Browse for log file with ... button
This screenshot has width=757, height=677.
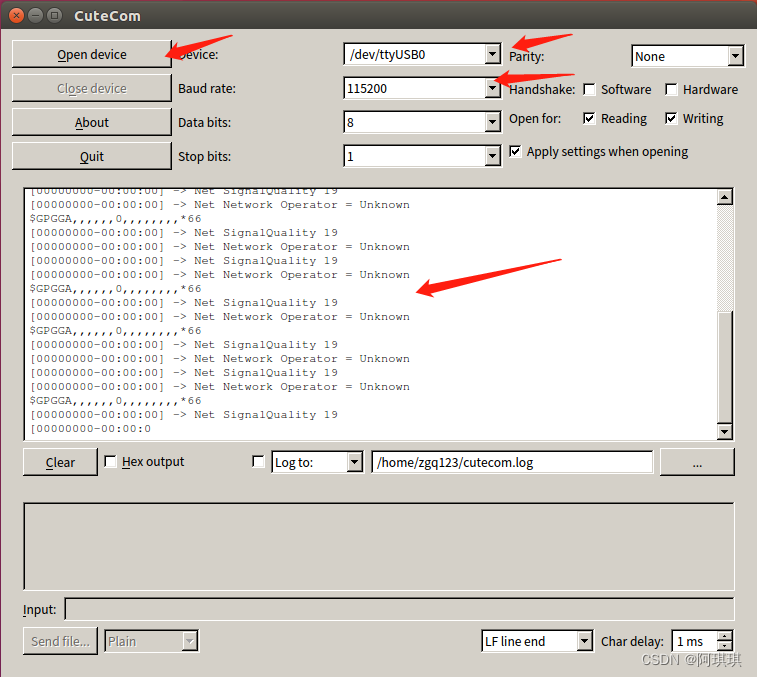pyautogui.click(x=697, y=462)
